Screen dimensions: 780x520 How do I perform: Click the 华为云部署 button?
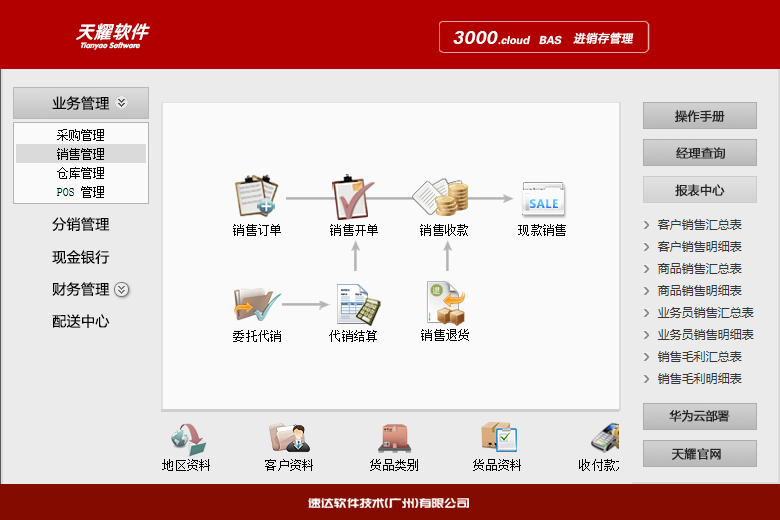coord(699,416)
